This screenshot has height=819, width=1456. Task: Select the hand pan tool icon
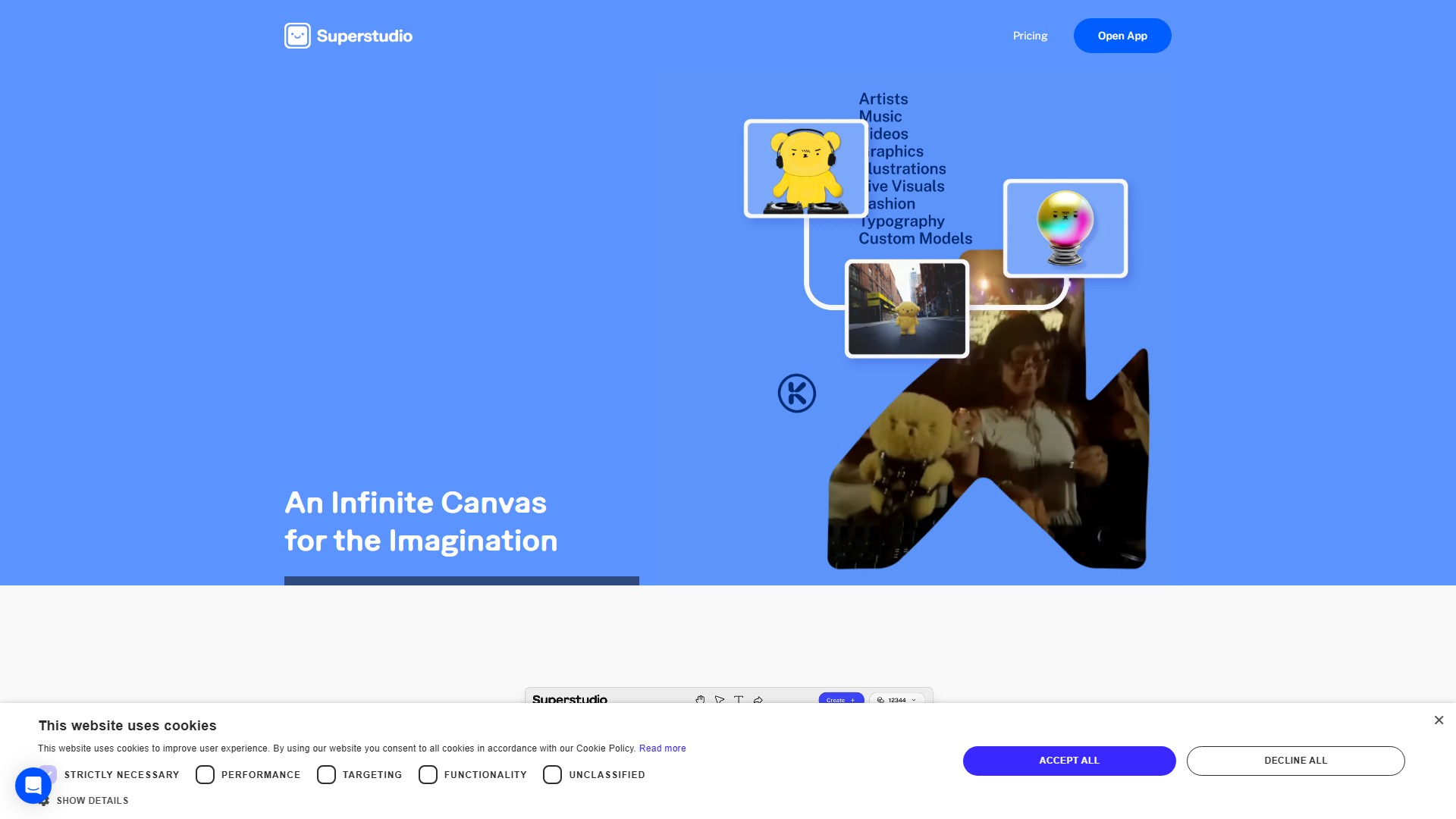[700, 700]
